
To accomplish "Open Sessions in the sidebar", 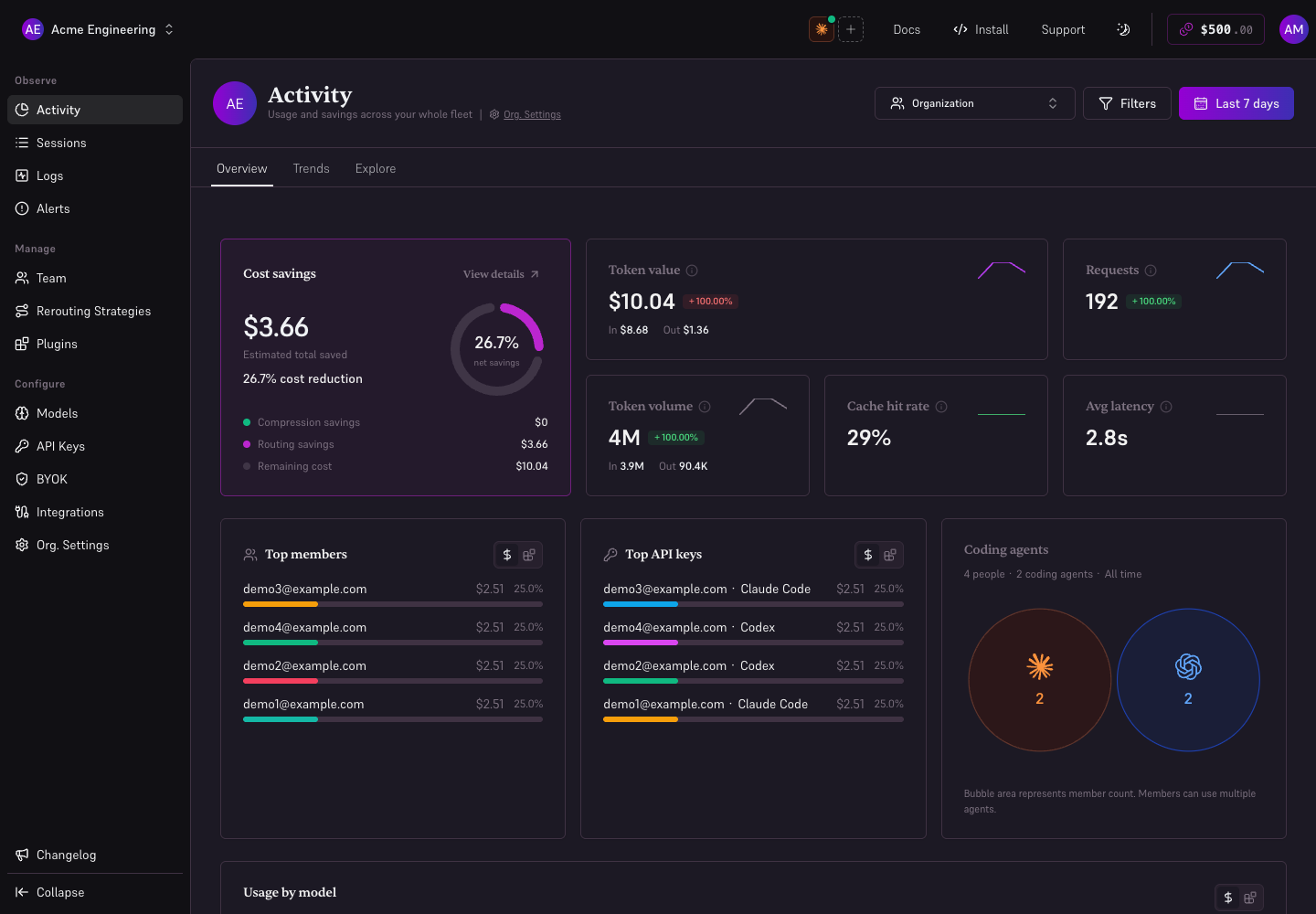I will (x=95, y=143).
